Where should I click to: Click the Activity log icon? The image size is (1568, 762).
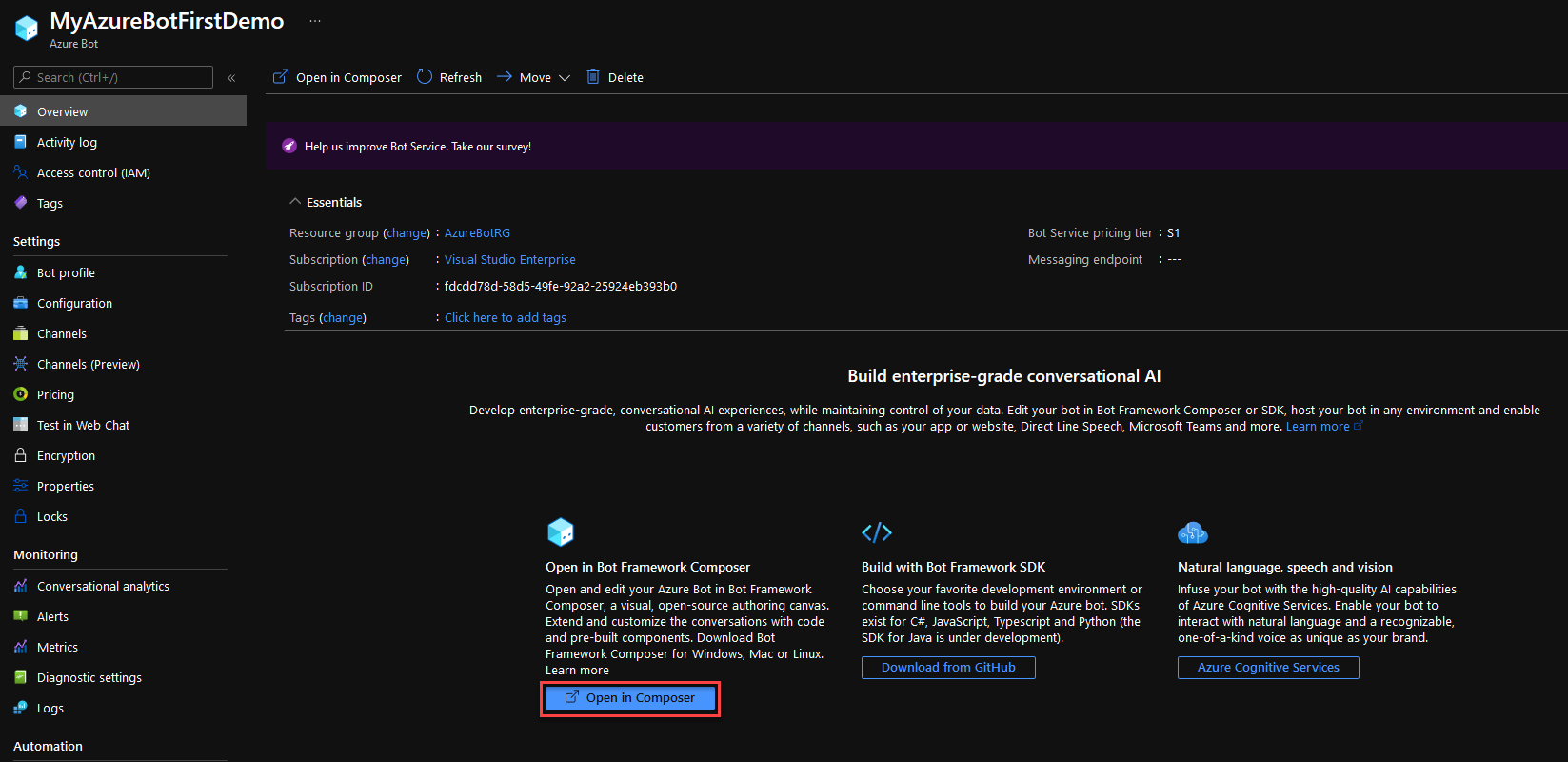(21, 142)
